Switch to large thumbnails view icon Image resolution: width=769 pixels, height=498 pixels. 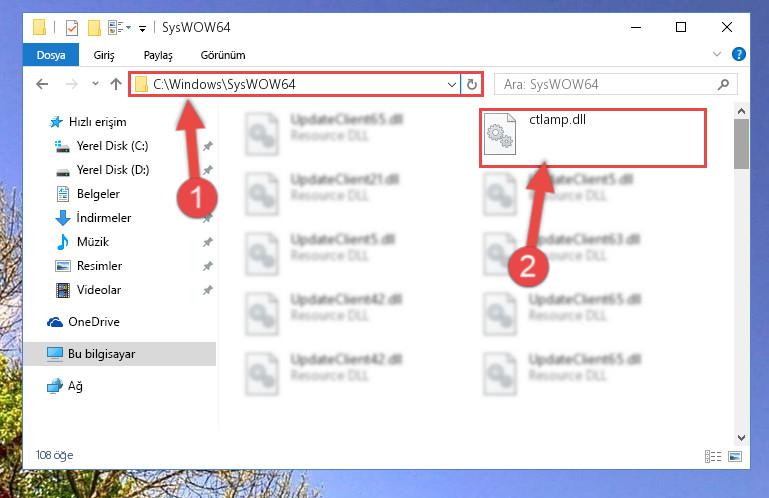(735, 456)
